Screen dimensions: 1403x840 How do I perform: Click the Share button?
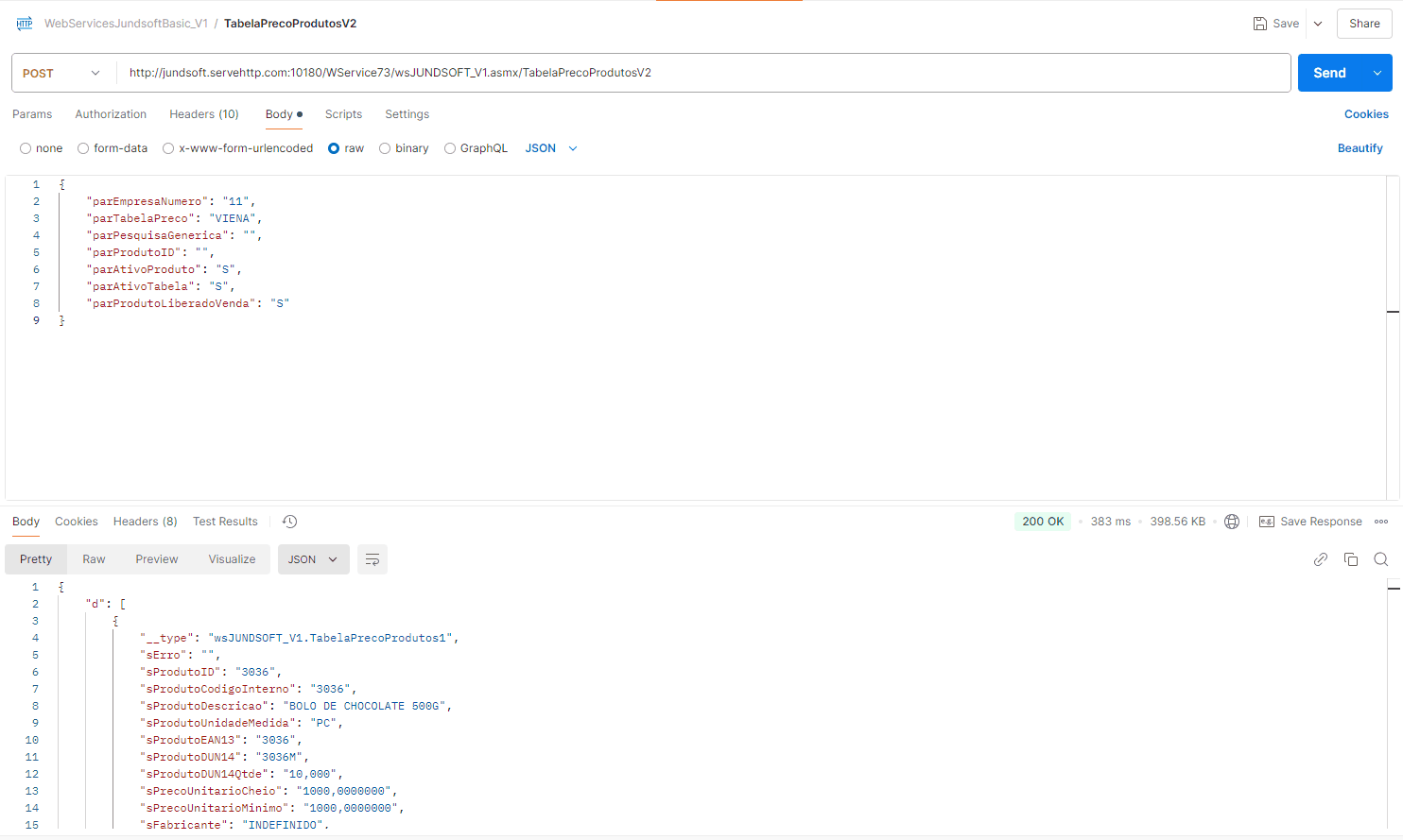1364,24
